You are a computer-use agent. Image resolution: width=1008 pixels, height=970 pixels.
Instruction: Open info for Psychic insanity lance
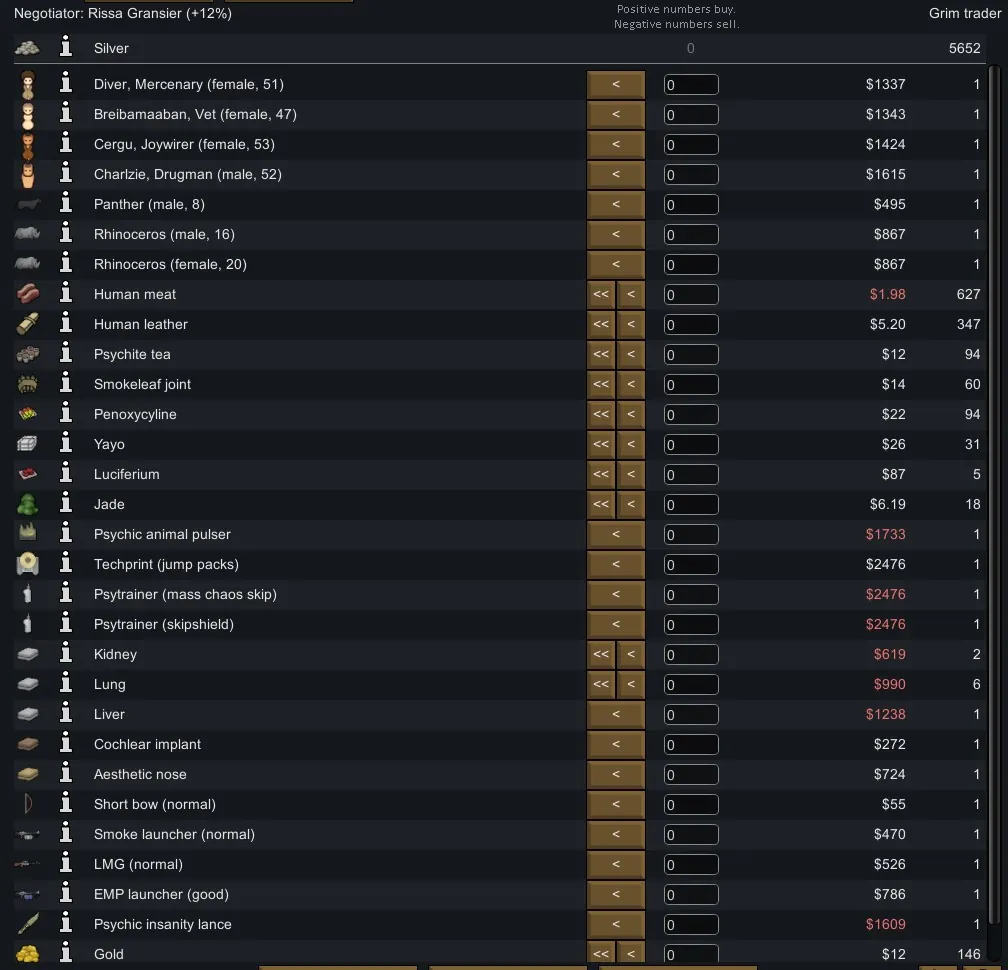pyautogui.click(x=66, y=924)
